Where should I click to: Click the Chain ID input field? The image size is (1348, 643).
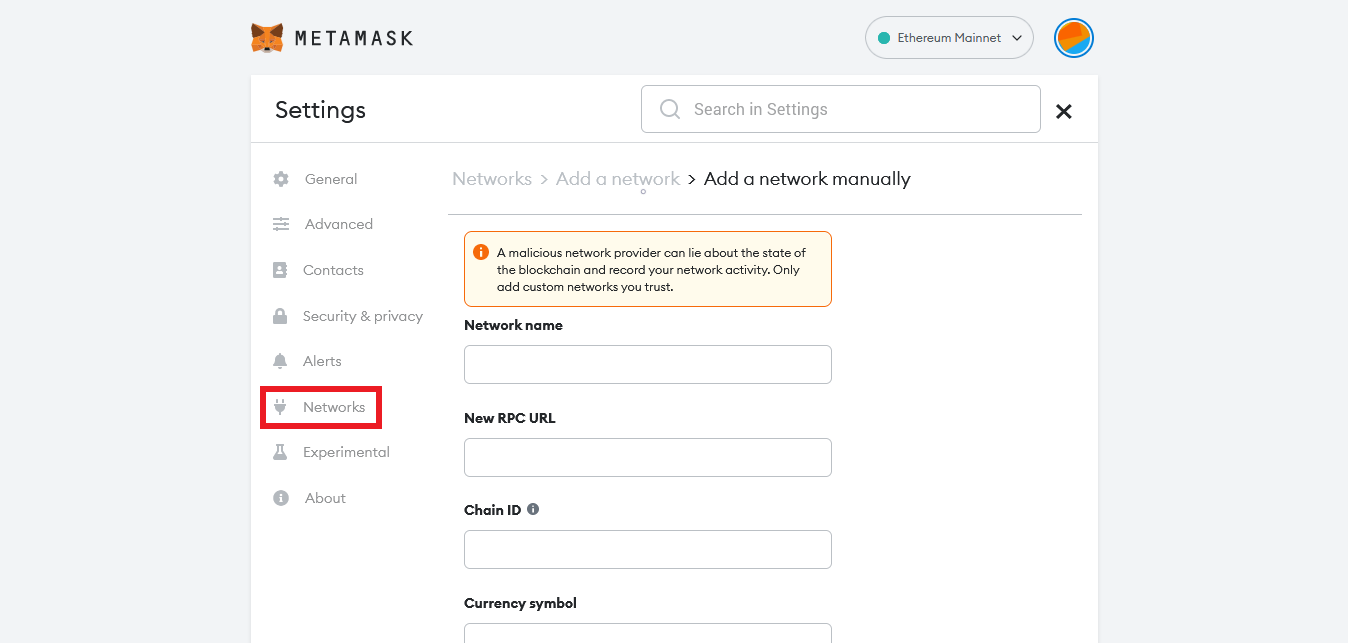point(648,549)
